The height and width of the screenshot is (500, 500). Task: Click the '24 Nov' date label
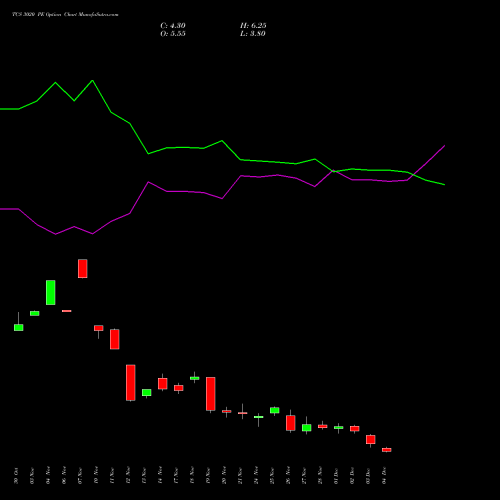click(x=256, y=476)
